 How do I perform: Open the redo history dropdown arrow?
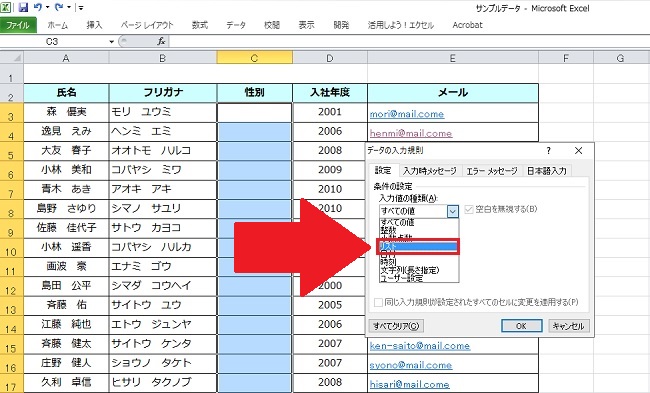(x=69, y=7)
